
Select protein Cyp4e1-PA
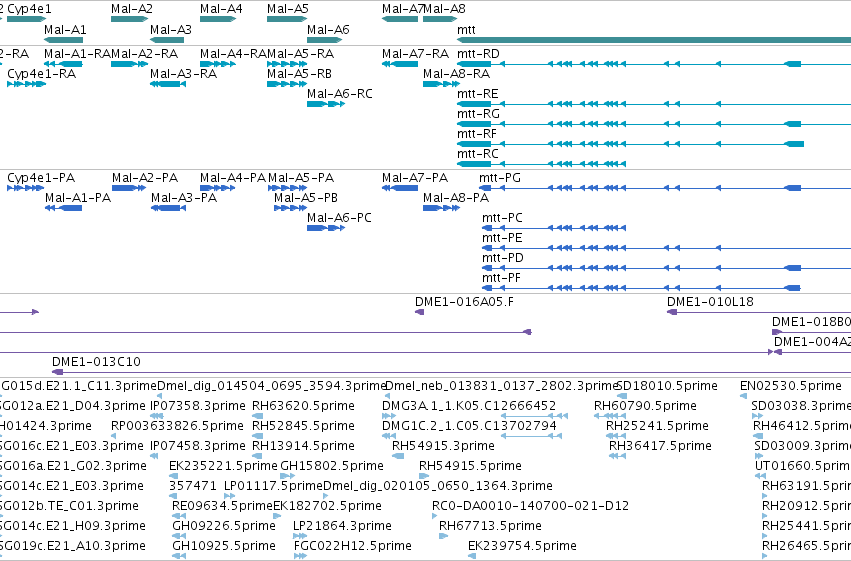click(26, 188)
